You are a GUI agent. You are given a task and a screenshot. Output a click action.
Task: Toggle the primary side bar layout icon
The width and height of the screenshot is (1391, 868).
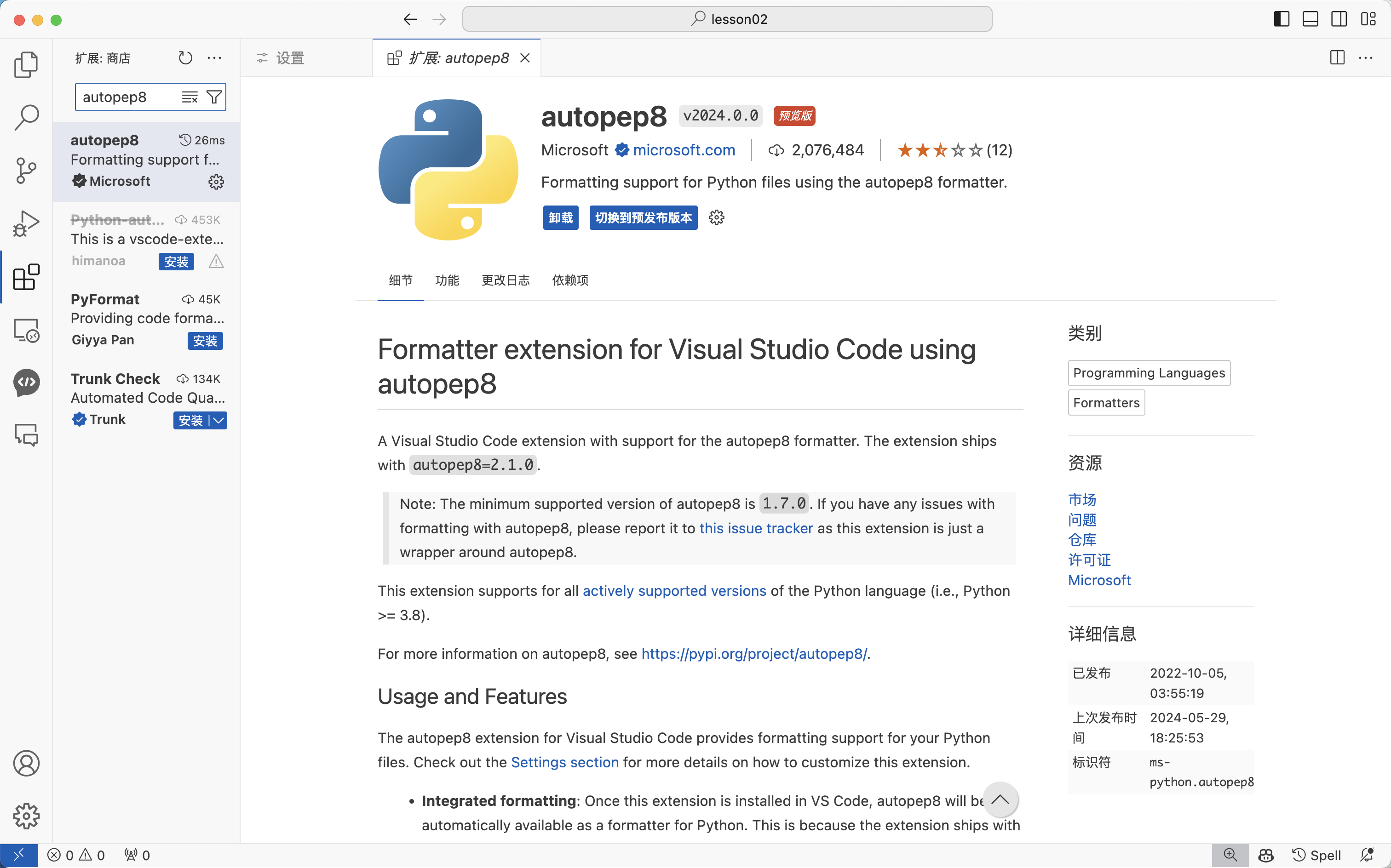coord(1282,19)
